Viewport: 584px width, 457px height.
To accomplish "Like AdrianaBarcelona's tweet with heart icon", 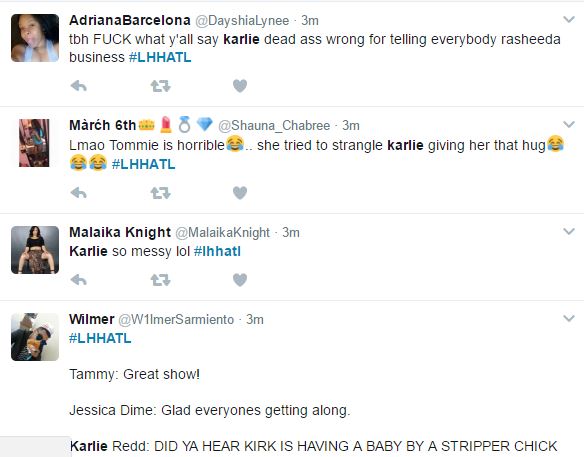I will point(240,86).
